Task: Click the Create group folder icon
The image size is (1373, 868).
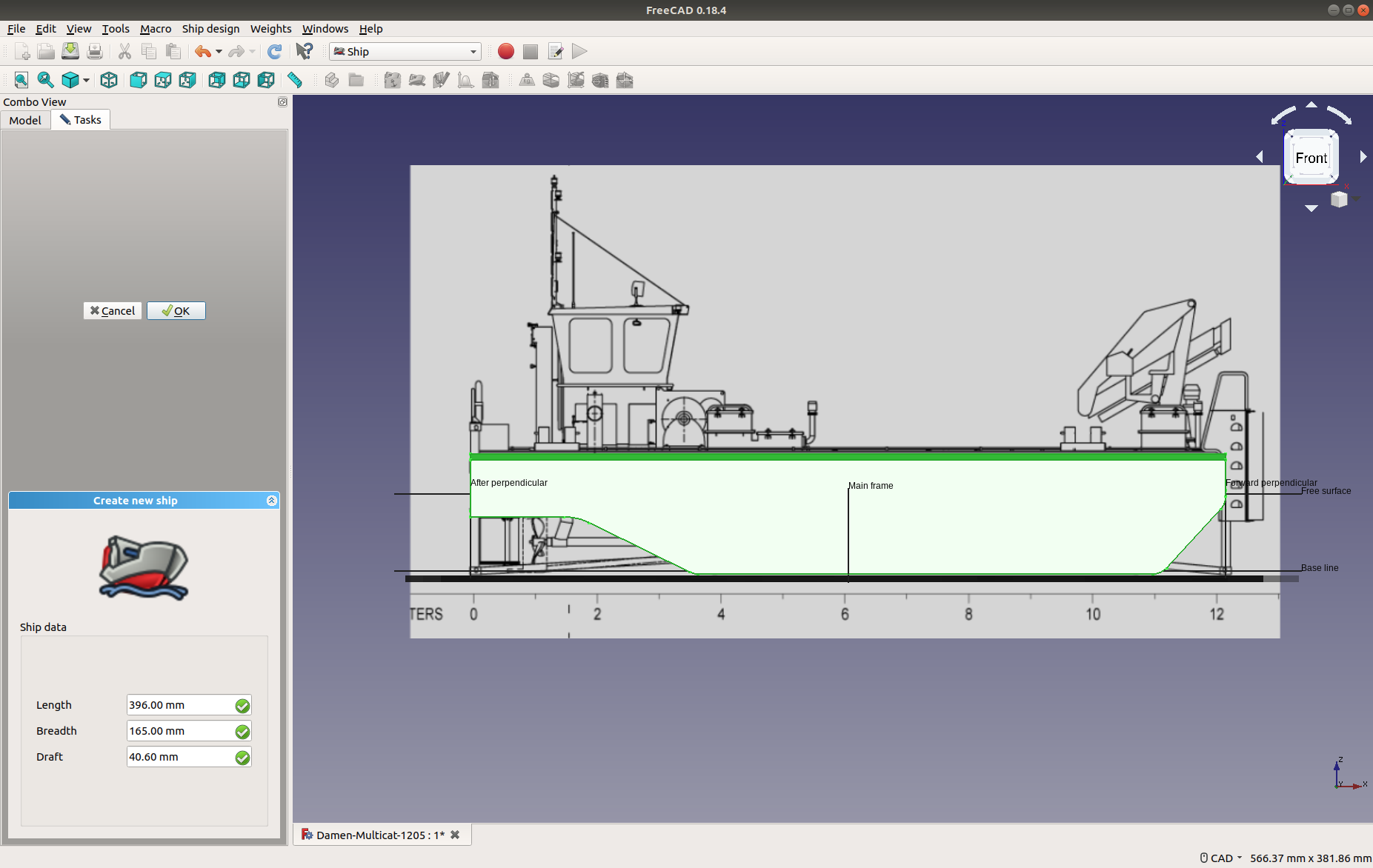Action: pyautogui.click(x=356, y=80)
